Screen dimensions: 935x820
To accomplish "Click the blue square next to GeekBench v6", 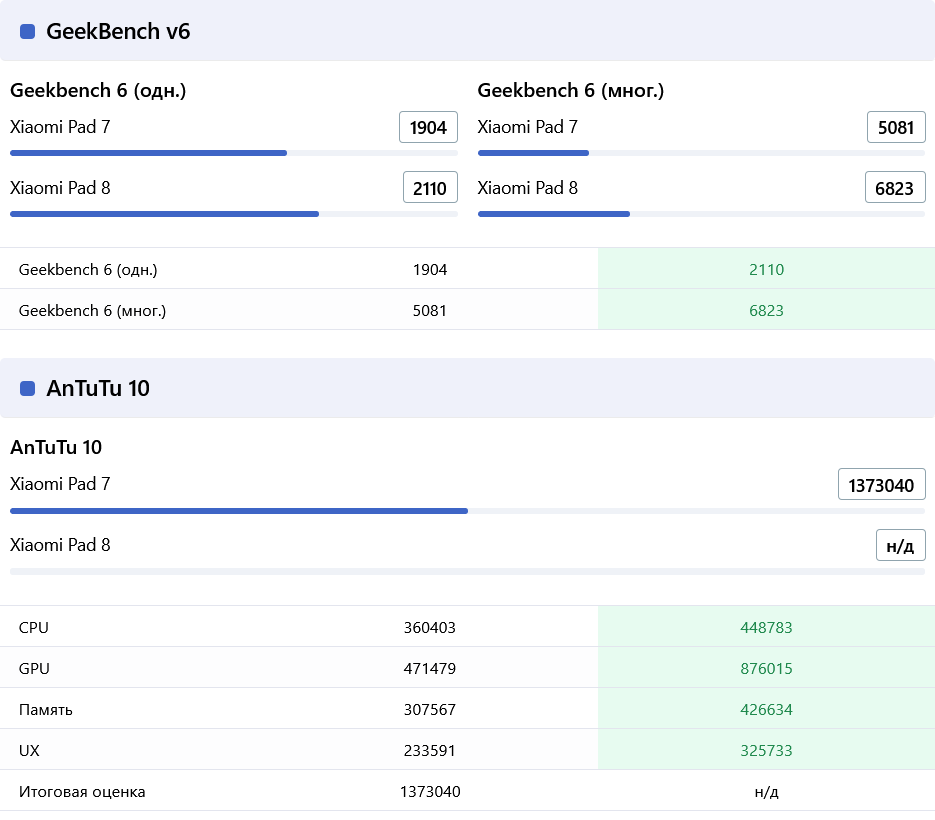I will point(27,32).
